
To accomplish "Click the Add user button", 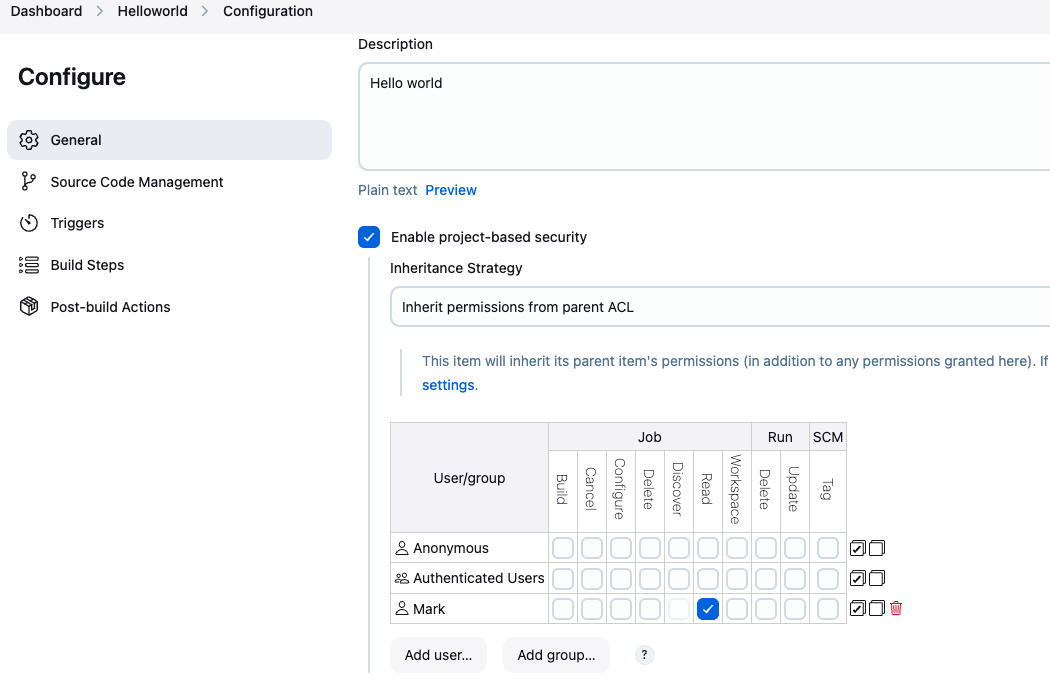I will point(438,655).
